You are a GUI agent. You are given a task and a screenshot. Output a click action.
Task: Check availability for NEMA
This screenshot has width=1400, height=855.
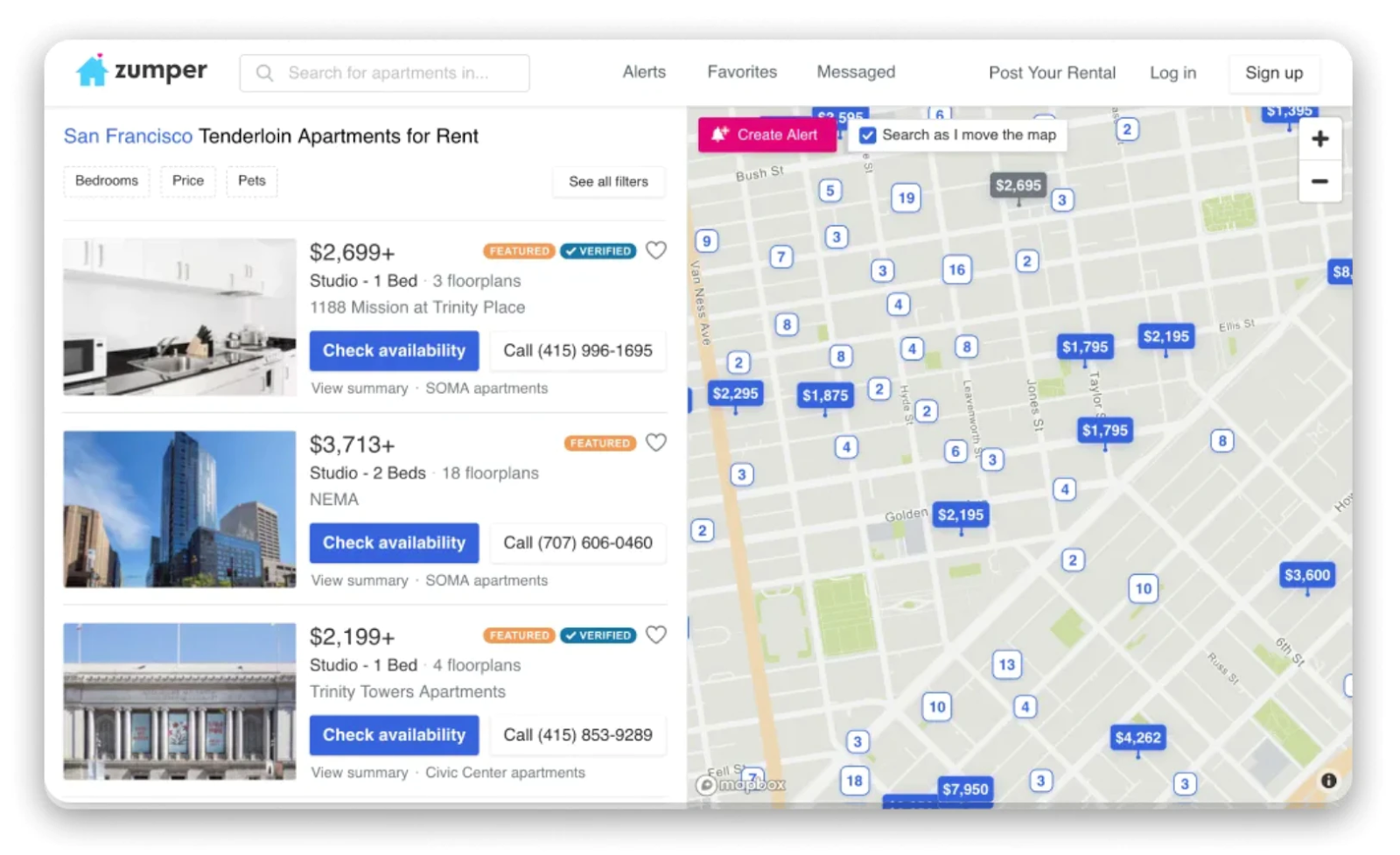click(x=394, y=543)
